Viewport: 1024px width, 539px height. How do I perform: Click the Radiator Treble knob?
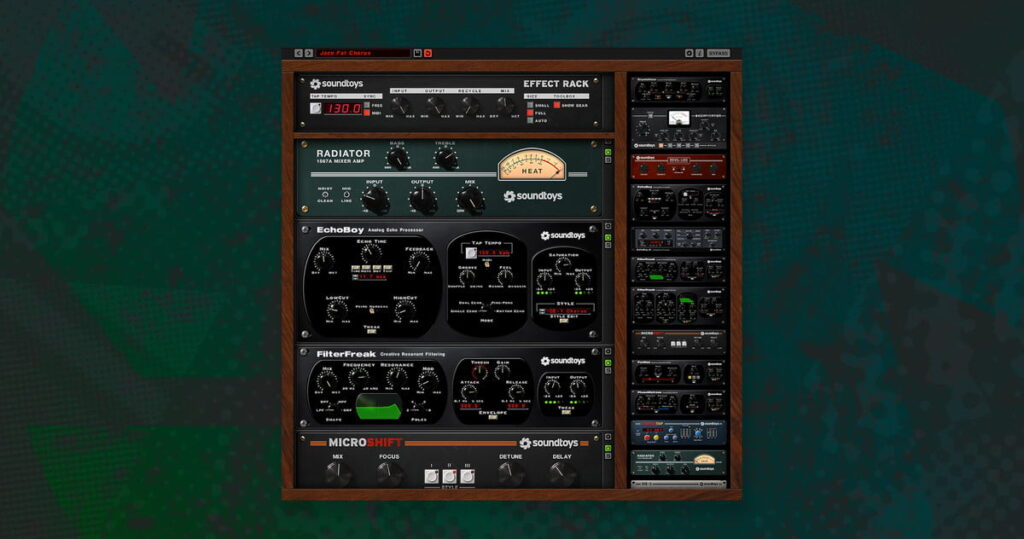click(x=445, y=158)
